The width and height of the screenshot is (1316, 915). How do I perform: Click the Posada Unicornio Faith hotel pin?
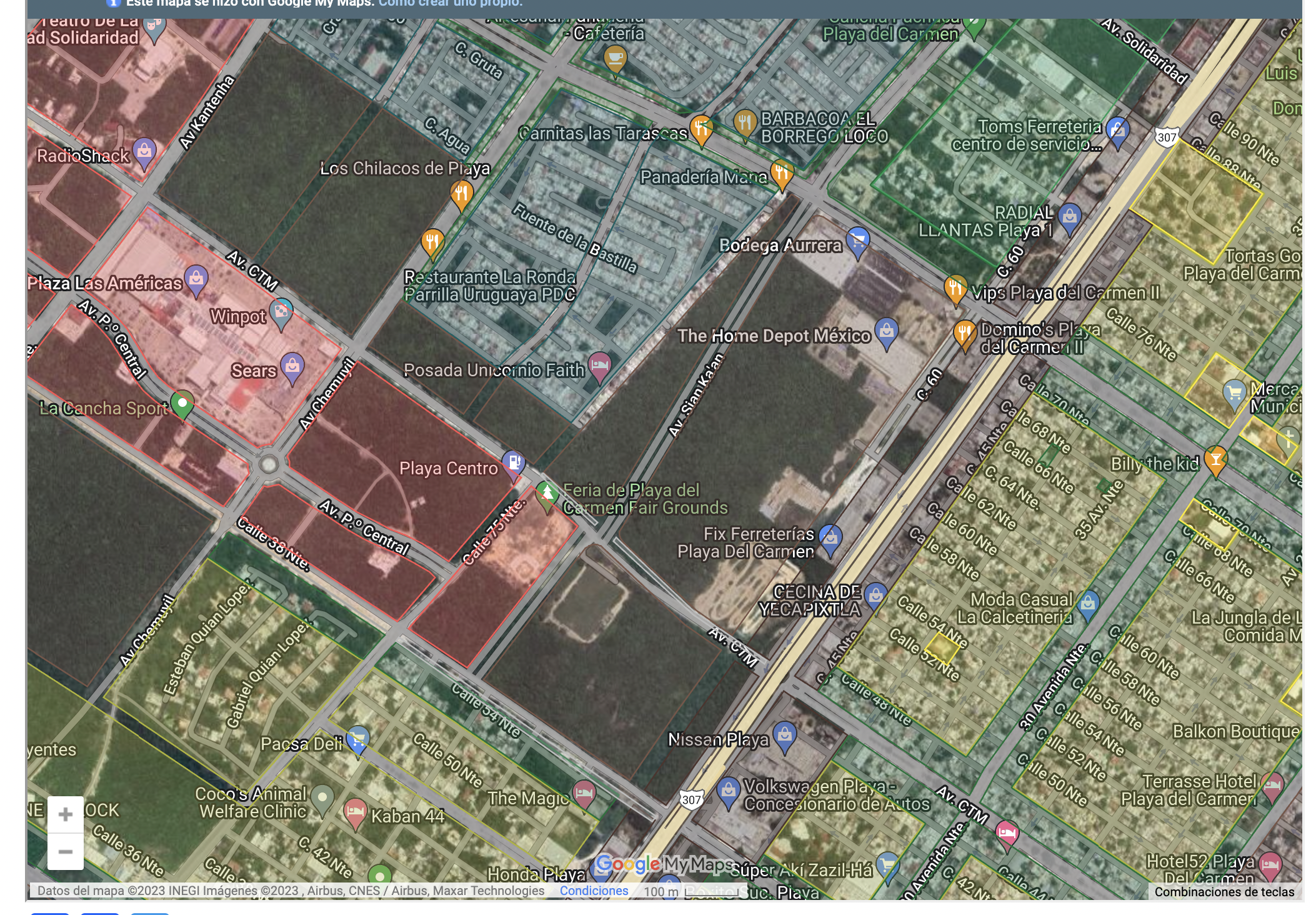point(599,364)
